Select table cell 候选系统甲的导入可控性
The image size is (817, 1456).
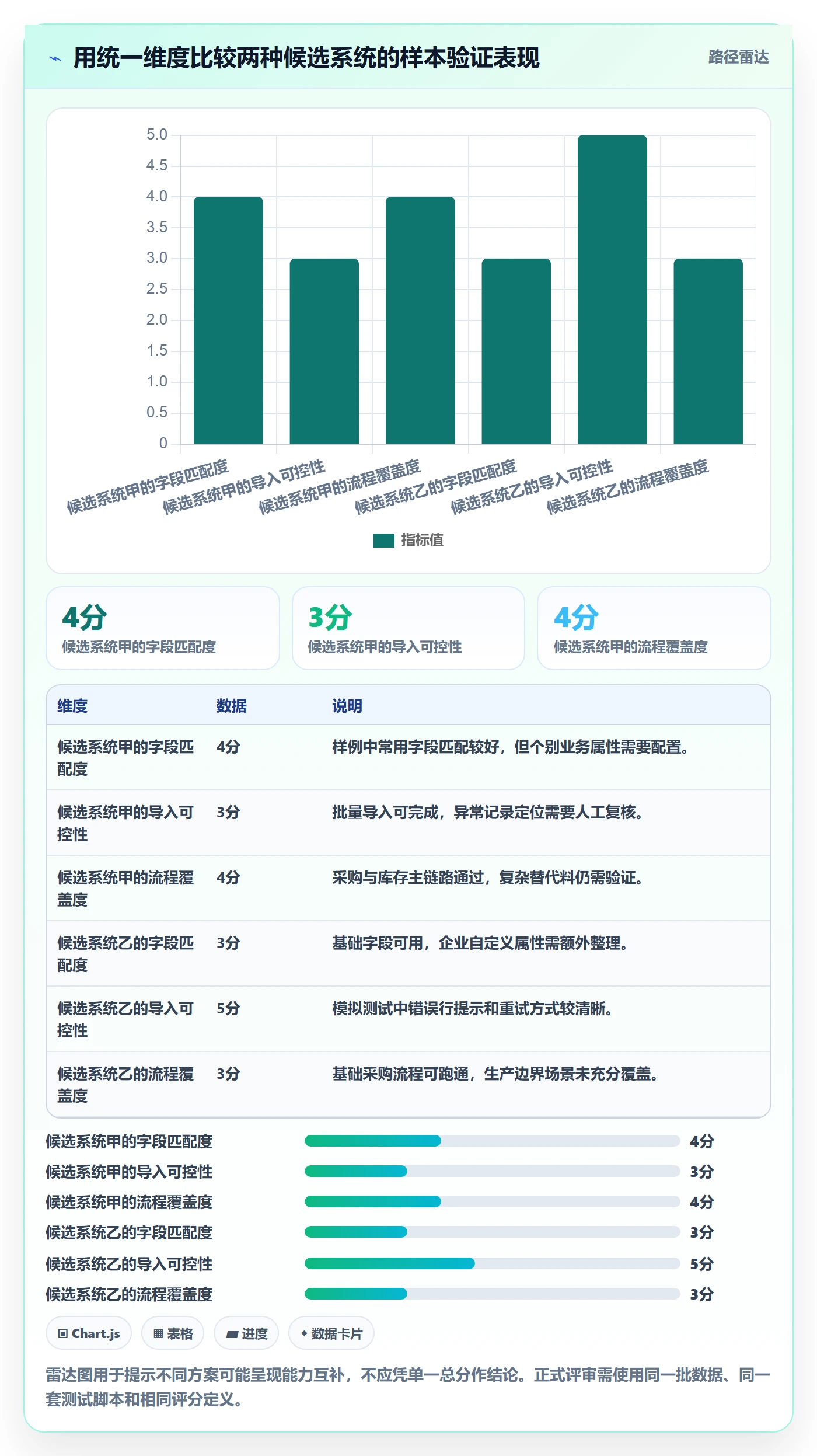pyautogui.click(x=125, y=823)
